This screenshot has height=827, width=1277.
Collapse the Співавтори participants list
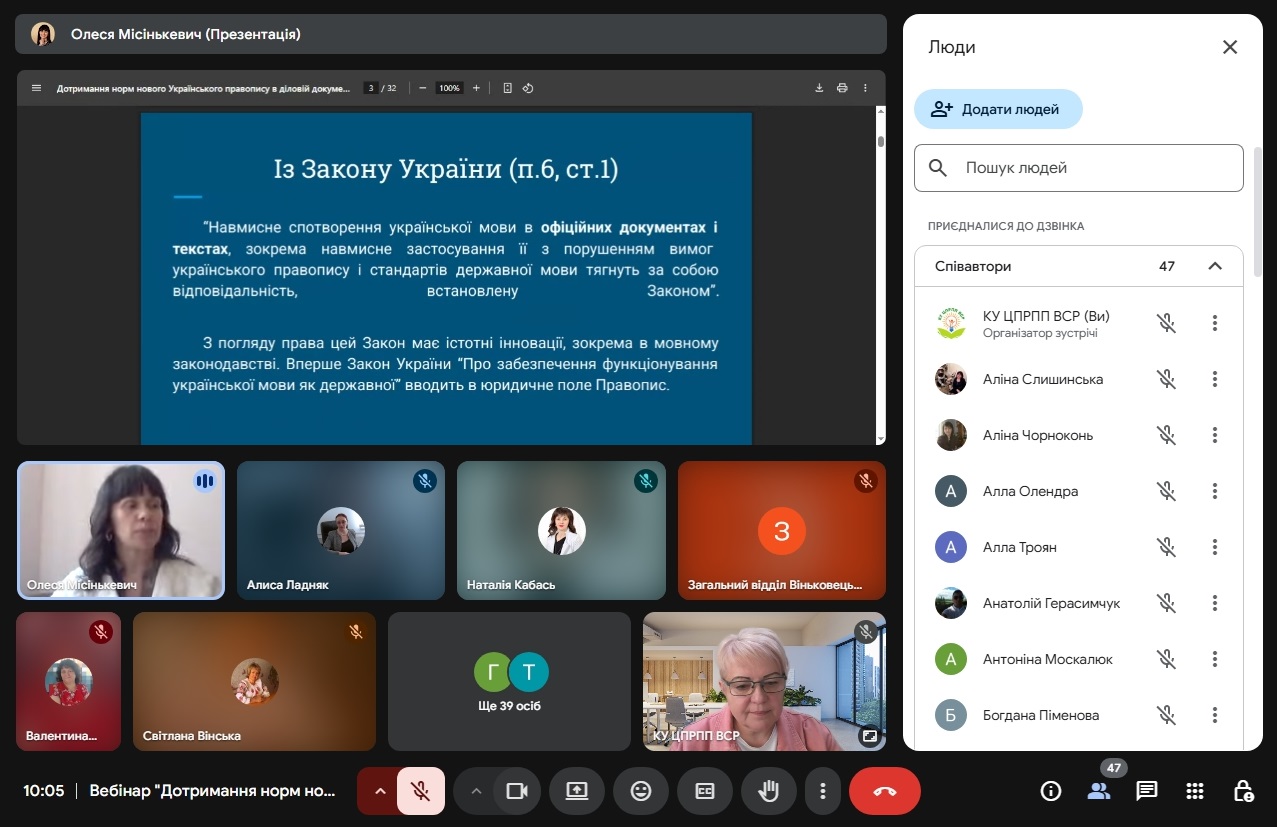coord(1215,266)
